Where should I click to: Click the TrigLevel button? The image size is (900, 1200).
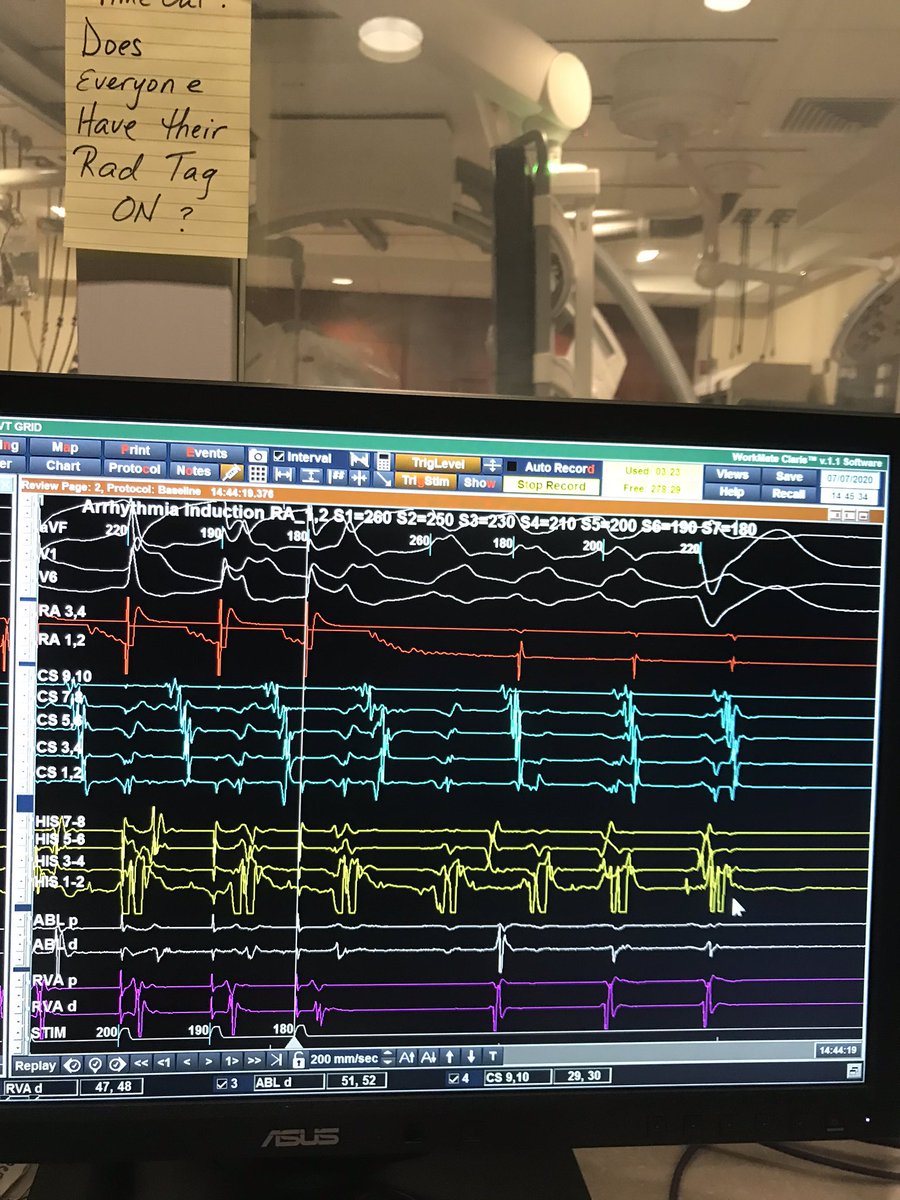(x=439, y=463)
